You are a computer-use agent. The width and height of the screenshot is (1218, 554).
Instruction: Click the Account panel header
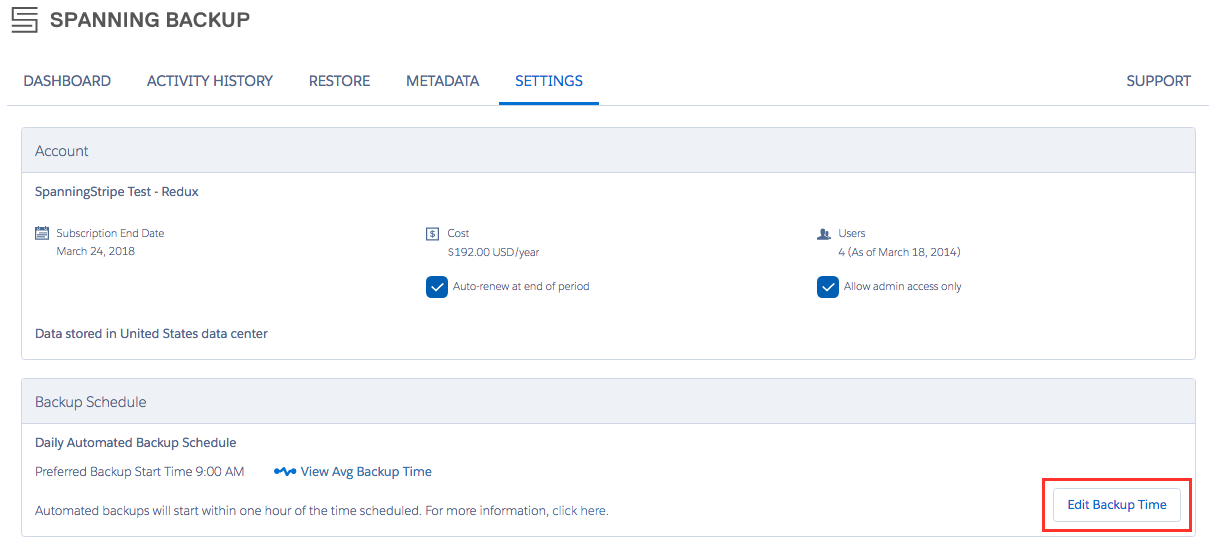(x=608, y=151)
